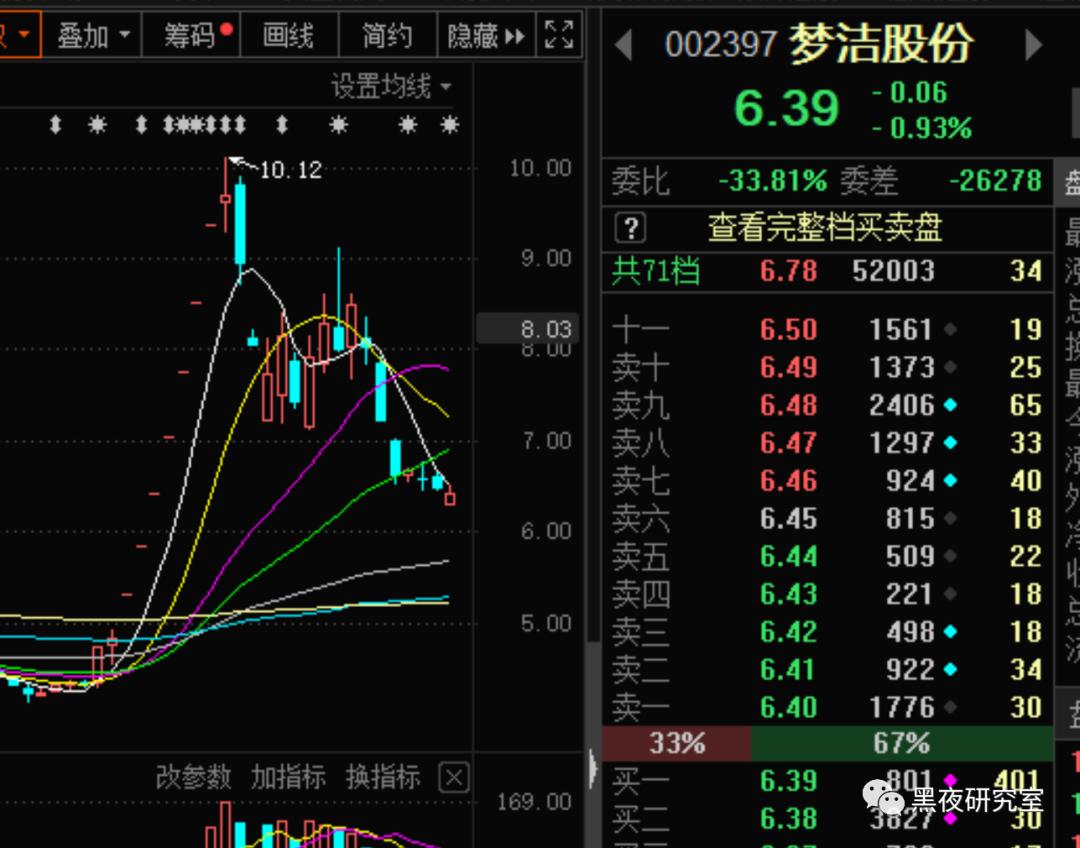Click a star event marker above the chart
The height and width of the screenshot is (848, 1080).
pyautogui.click(x=336, y=125)
